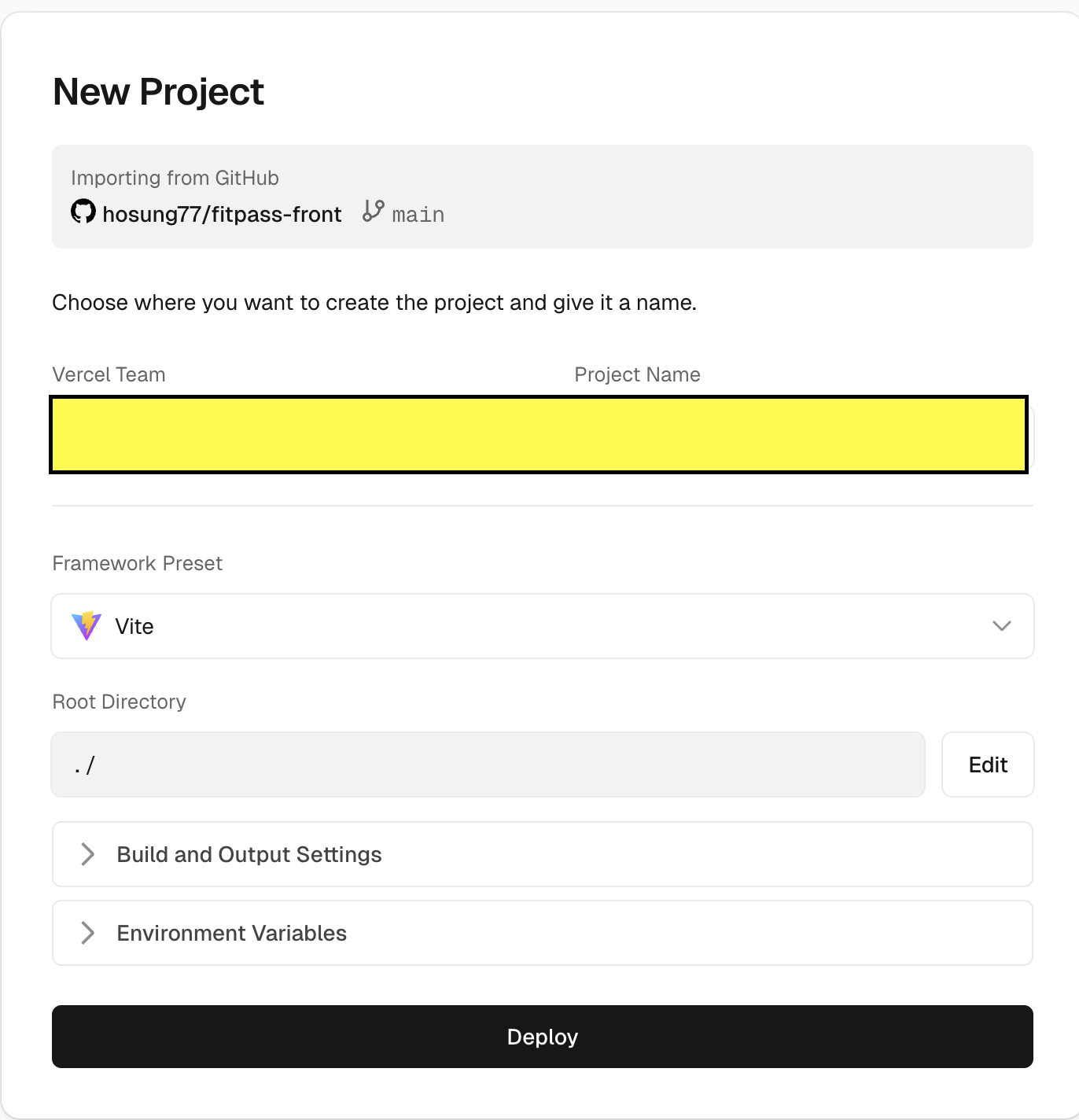Click the Vercel Team label

(109, 374)
